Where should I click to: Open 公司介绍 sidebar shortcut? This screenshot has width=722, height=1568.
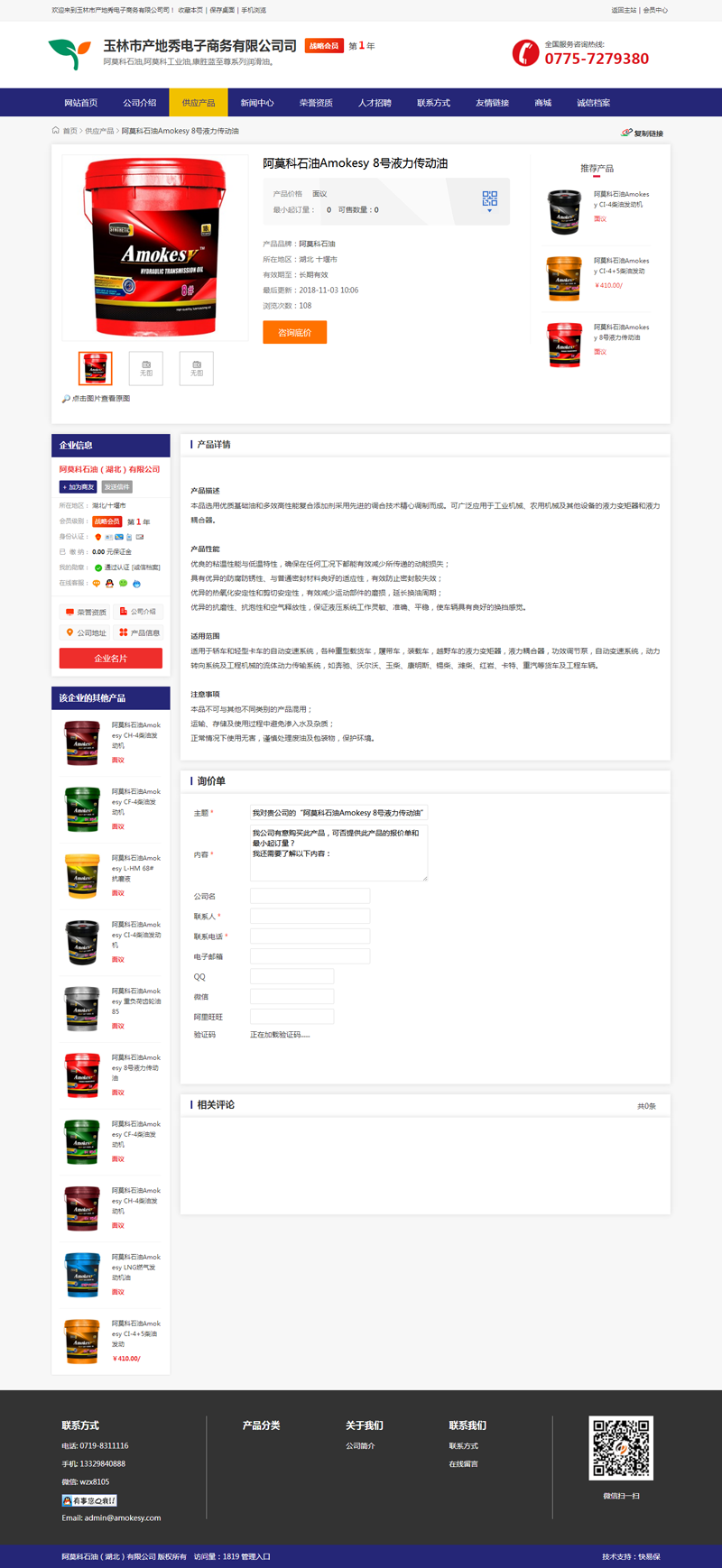[x=138, y=612]
